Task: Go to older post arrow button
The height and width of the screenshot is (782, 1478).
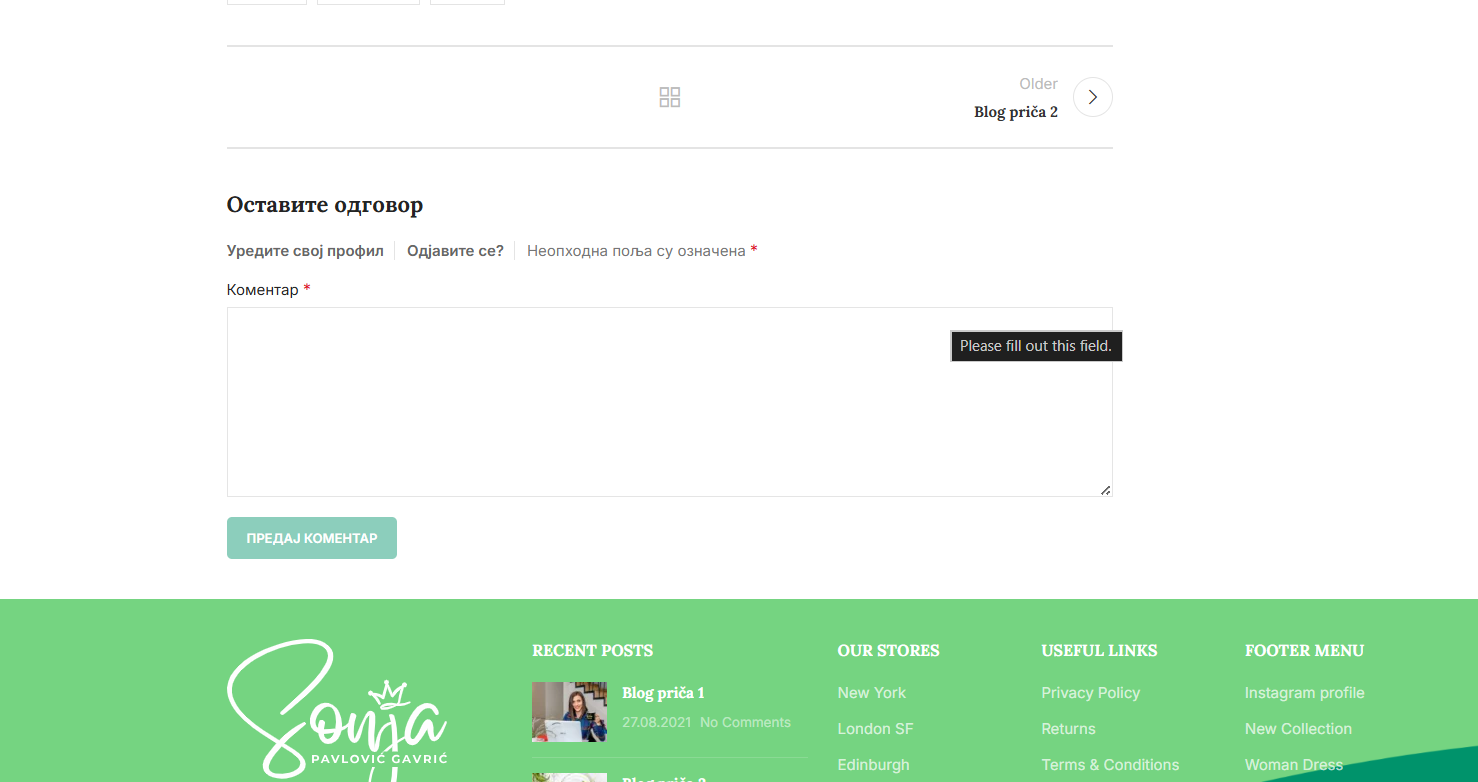Action: [1093, 97]
